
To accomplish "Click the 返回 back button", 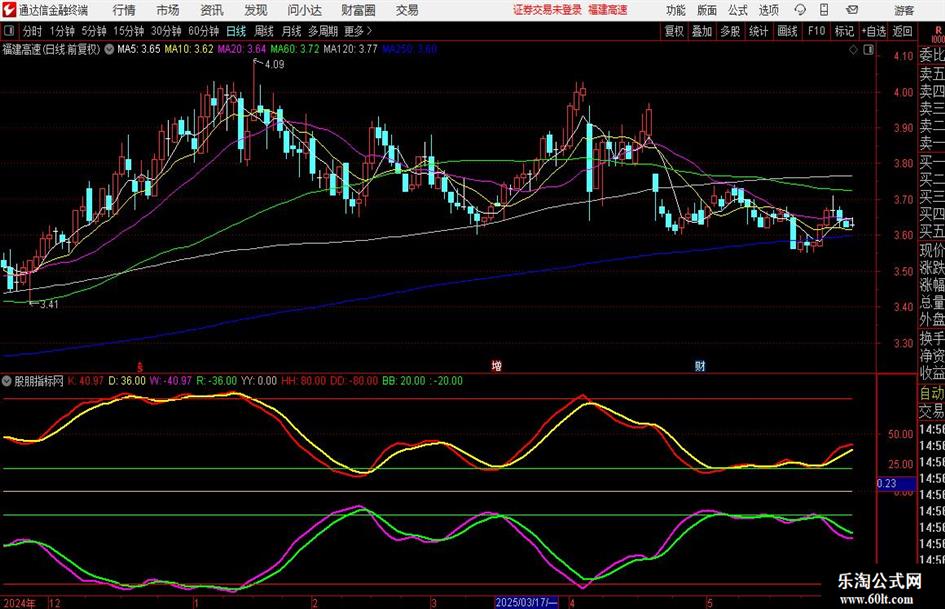I will click(902, 31).
